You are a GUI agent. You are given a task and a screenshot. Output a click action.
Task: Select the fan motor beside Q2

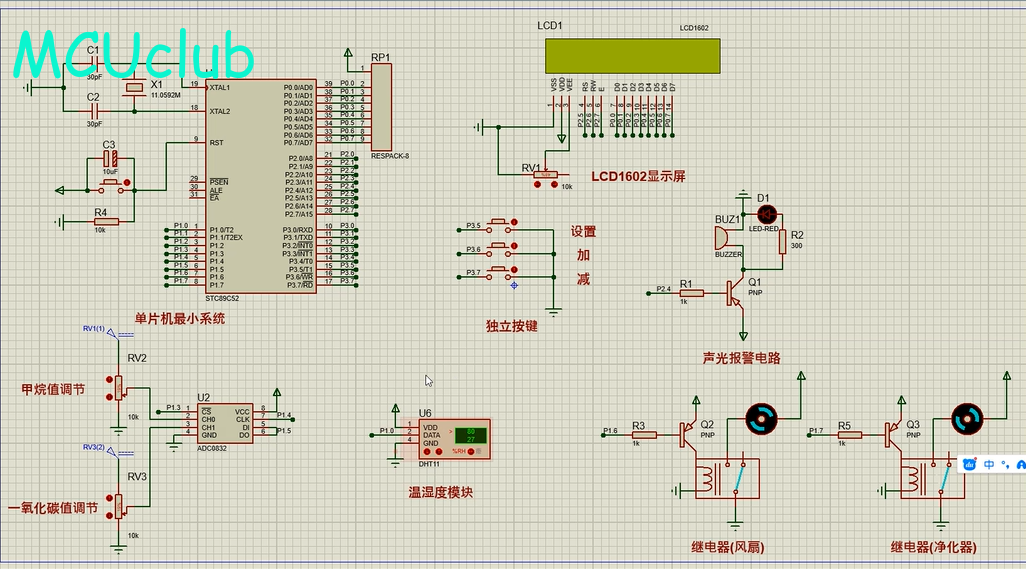click(764, 419)
